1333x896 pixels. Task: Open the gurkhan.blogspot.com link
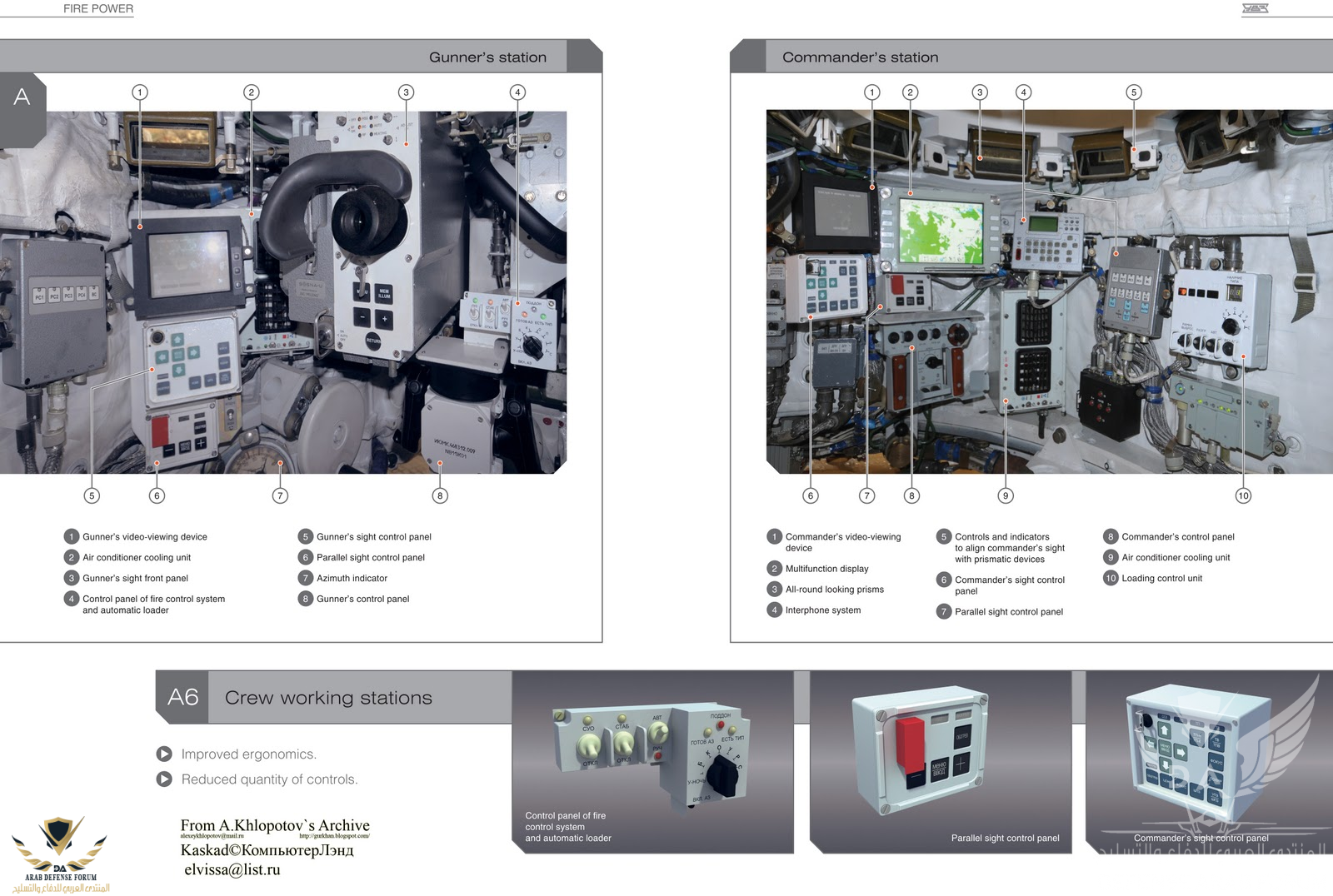tap(333, 836)
